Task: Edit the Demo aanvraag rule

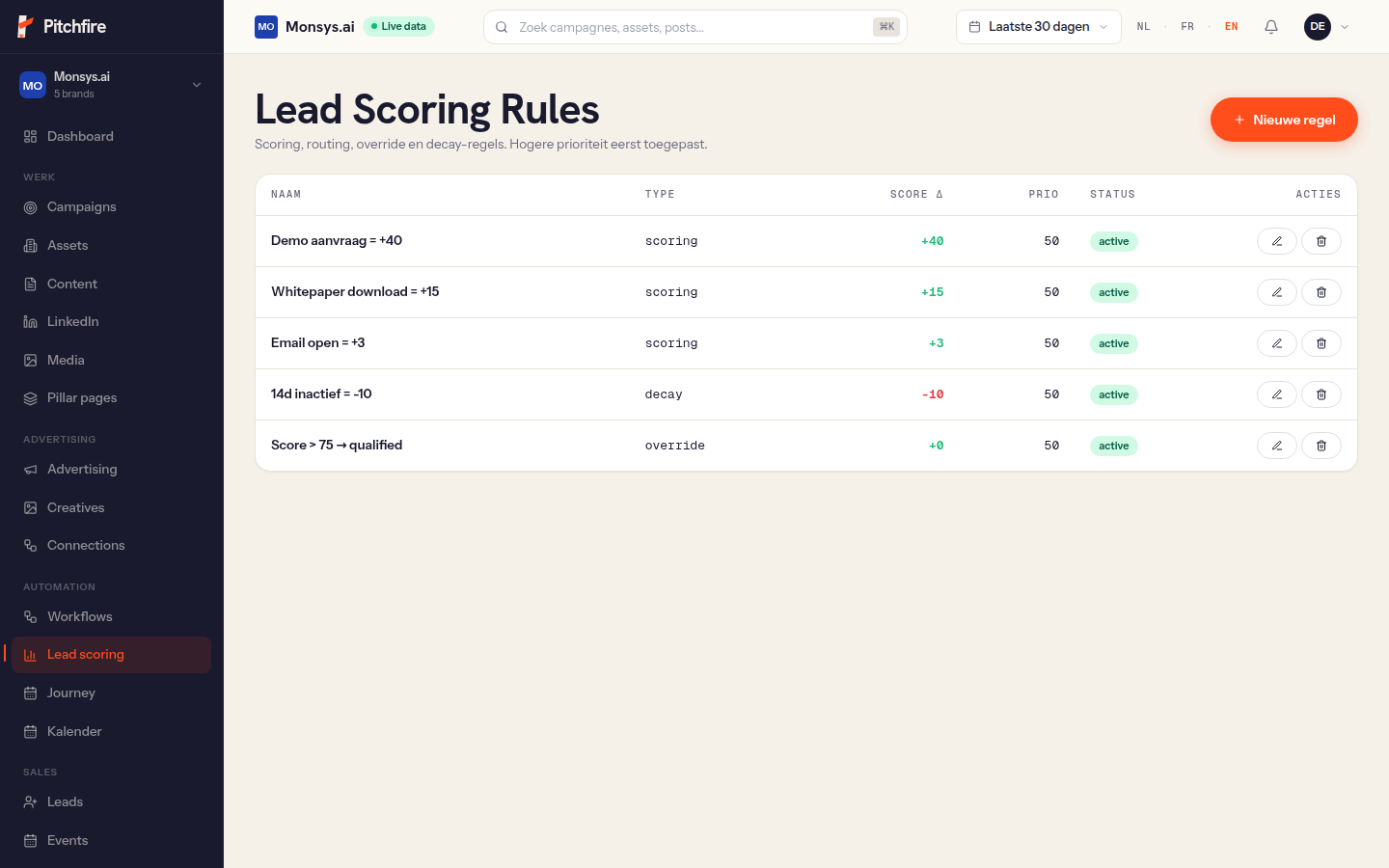Action: (1277, 241)
